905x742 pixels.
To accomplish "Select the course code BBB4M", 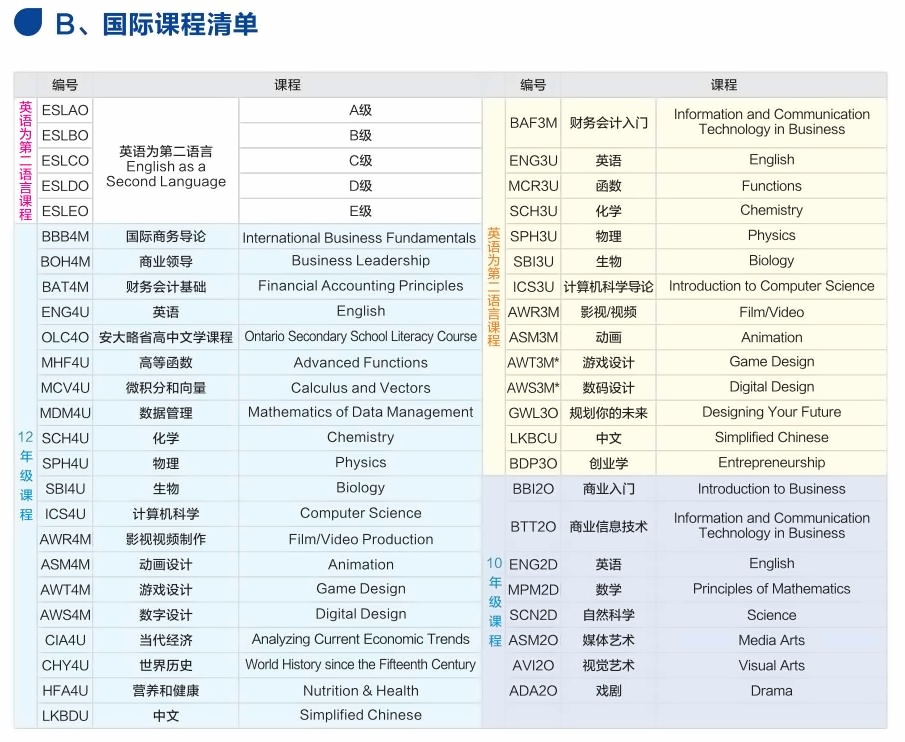I will 65,237.
